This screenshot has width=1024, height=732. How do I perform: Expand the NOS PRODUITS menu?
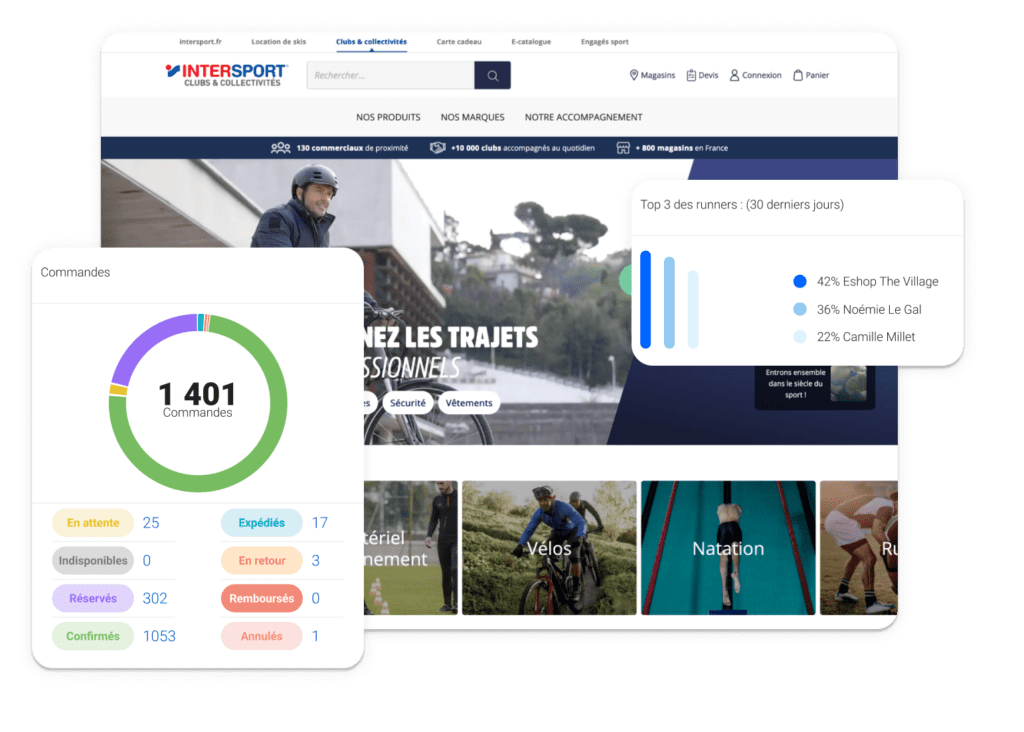(x=388, y=117)
